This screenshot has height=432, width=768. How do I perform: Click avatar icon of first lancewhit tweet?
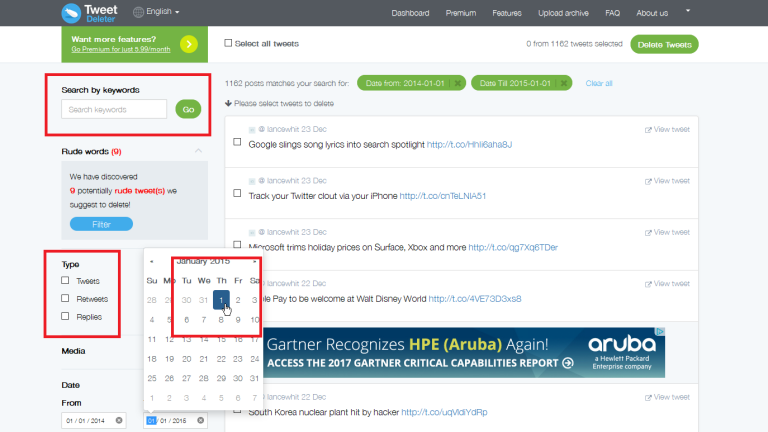click(252, 130)
